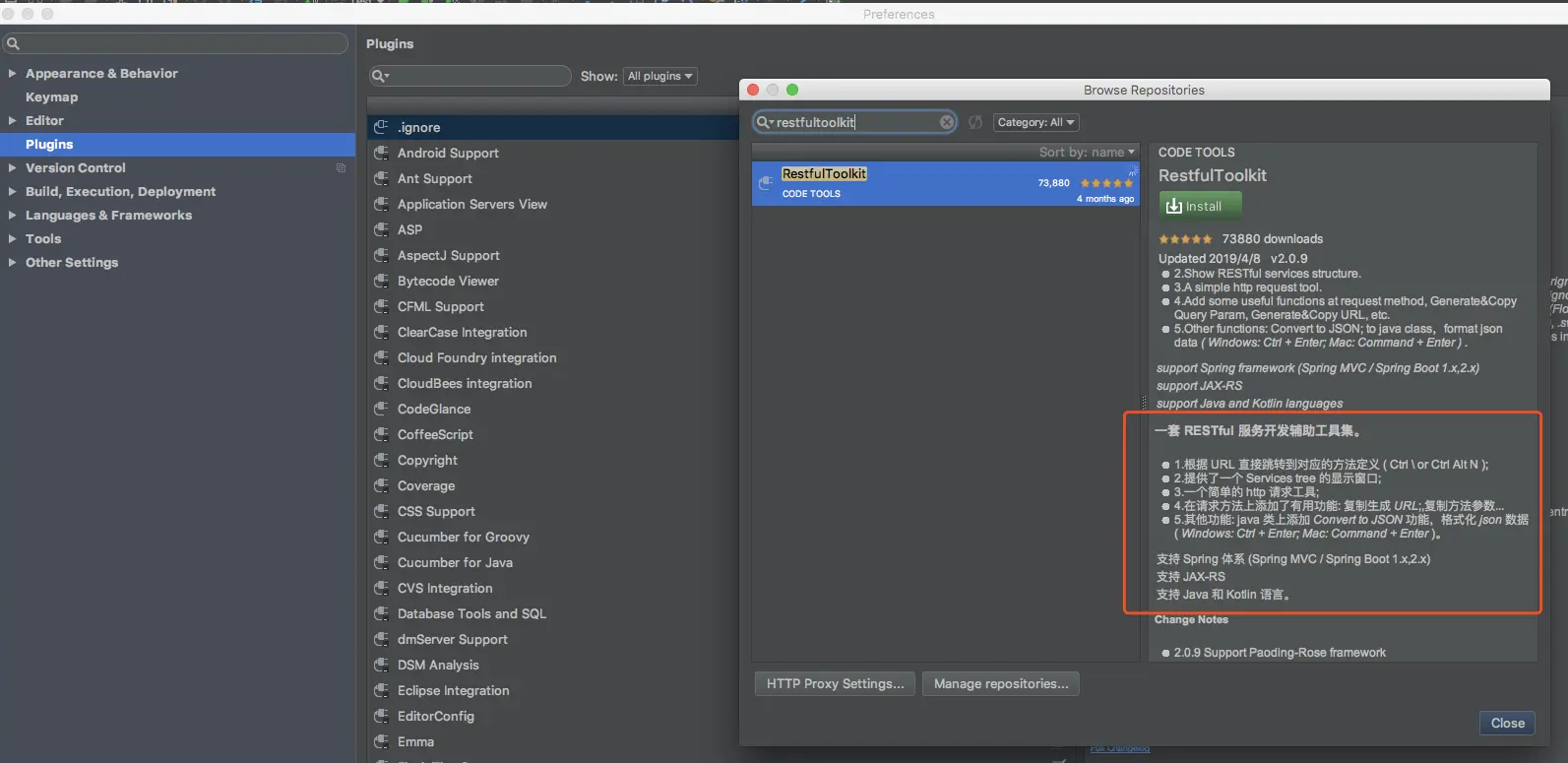
Task: Select the Plugins settings page
Action: (177, 144)
